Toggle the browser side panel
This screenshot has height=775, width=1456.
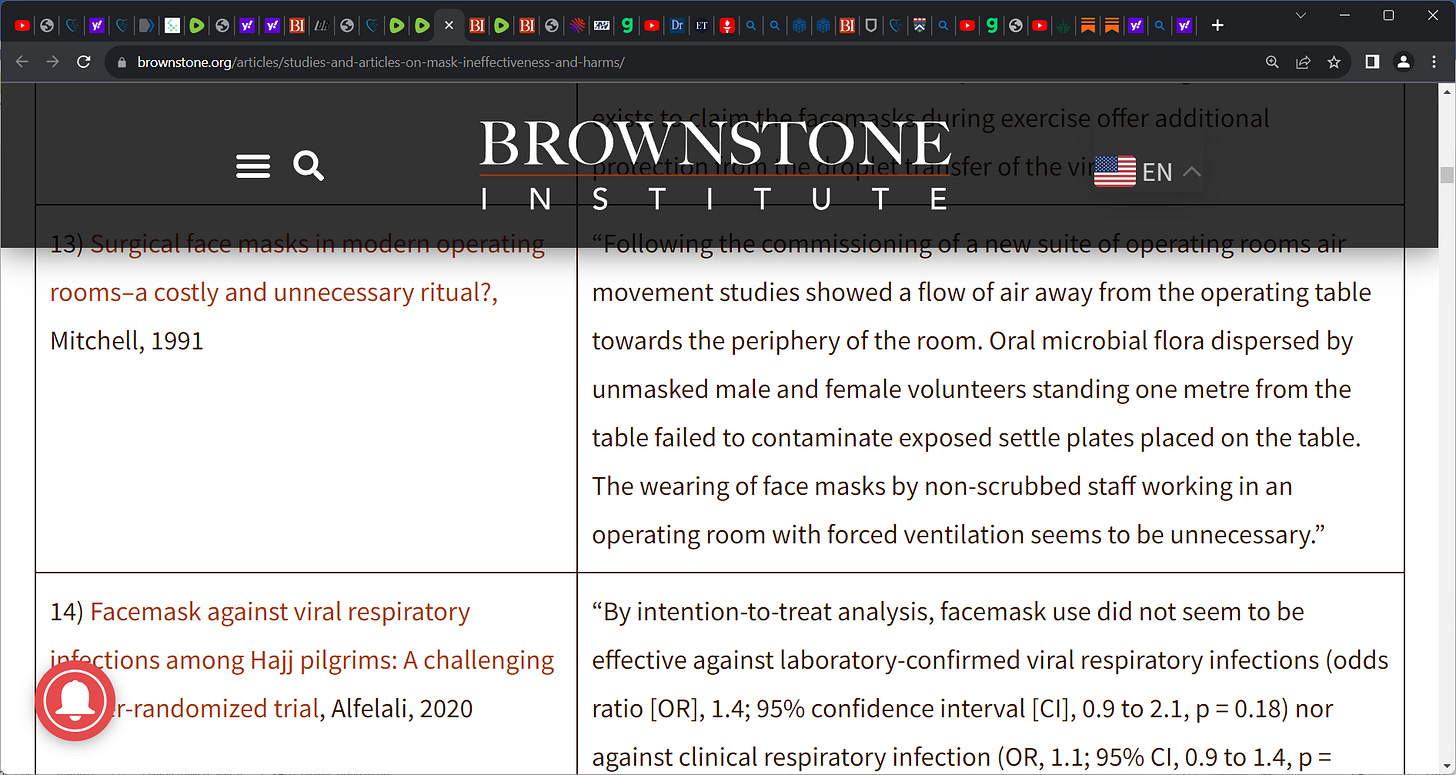[x=1372, y=62]
